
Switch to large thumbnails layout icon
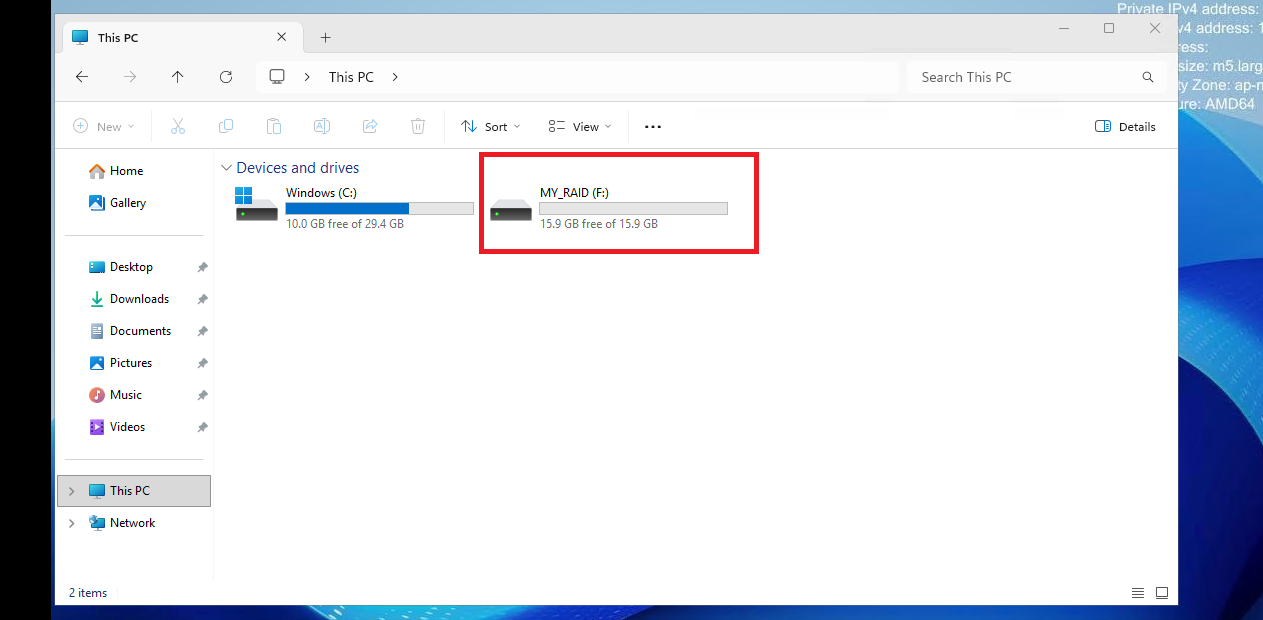(x=1162, y=593)
